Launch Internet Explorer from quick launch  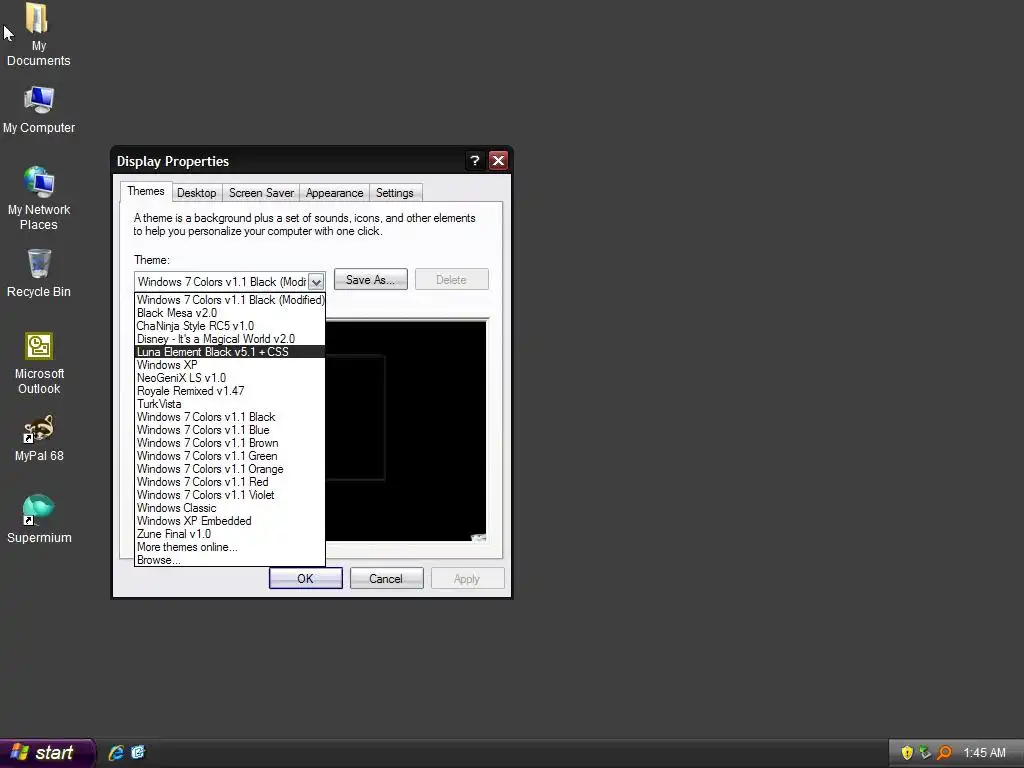point(116,752)
